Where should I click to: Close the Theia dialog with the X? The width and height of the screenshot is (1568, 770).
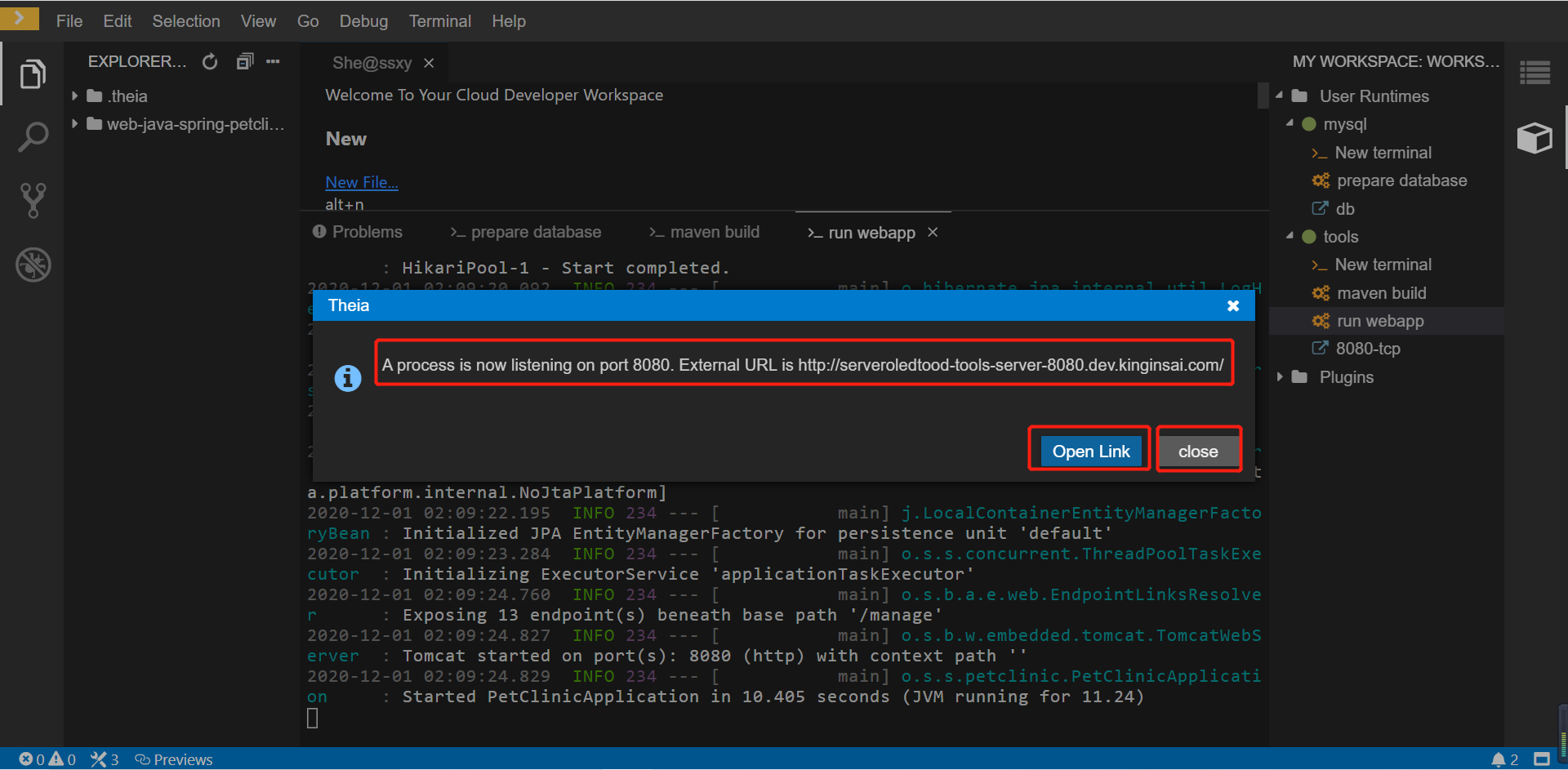click(x=1233, y=305)
